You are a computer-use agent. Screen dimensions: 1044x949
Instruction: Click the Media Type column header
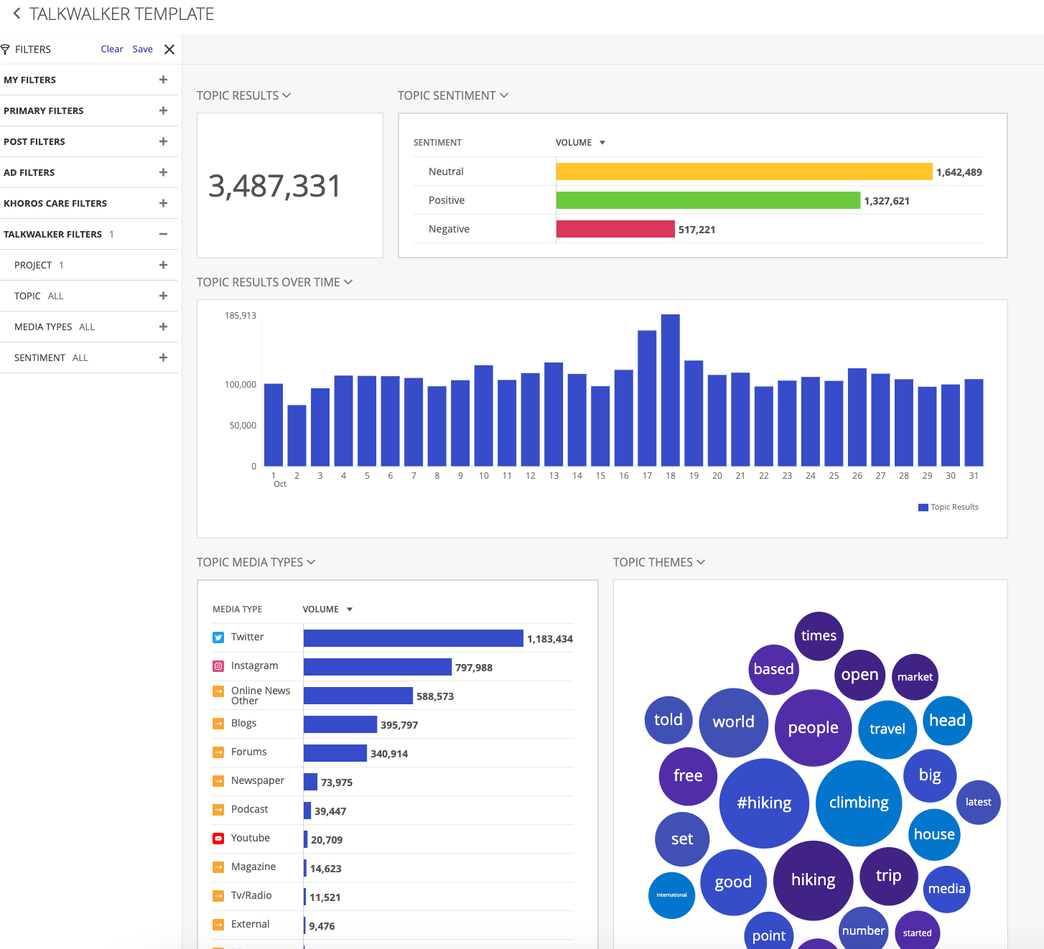tap(237, 609)
